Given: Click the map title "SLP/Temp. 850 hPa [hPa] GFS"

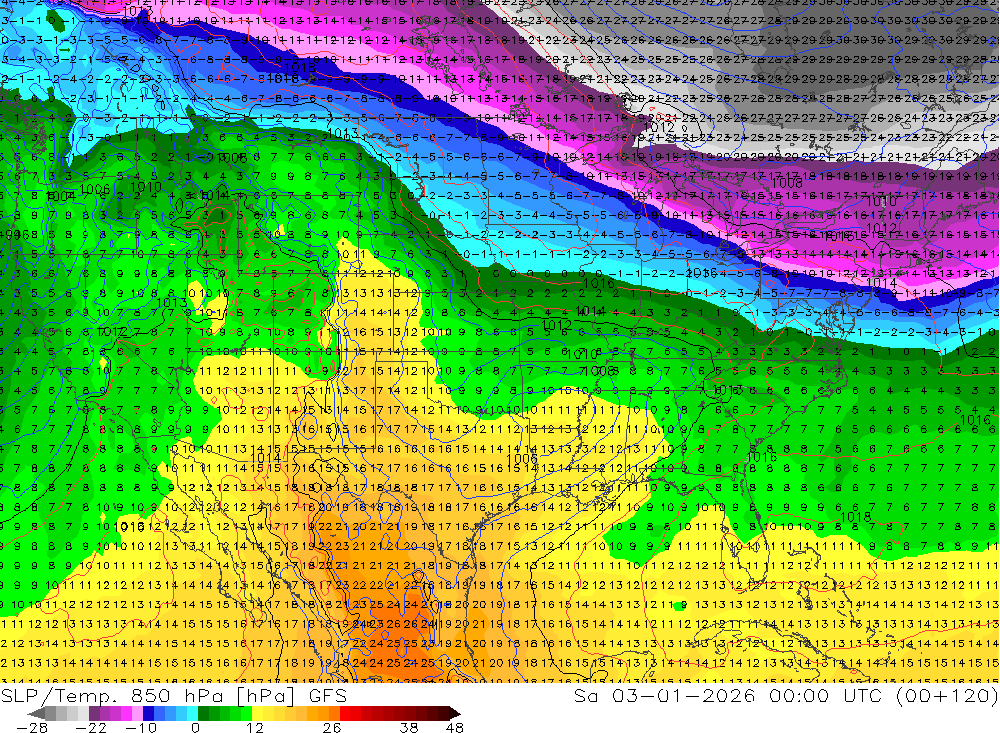Looking at the screenshot, I should click(173, 696).
